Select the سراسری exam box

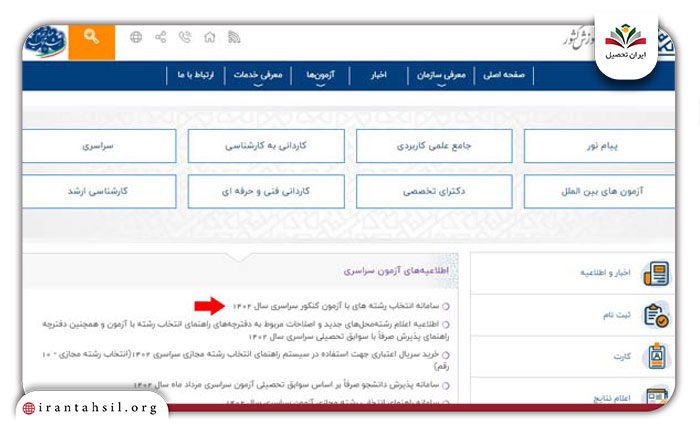point(99,146)
